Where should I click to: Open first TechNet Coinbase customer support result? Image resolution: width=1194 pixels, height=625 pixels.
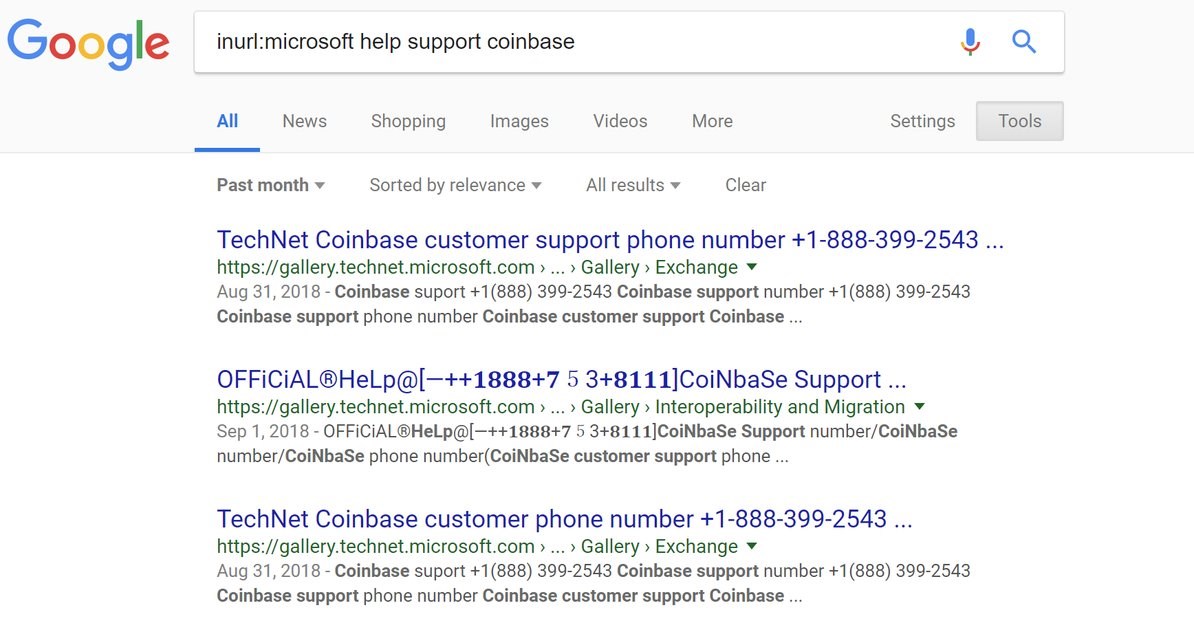point(610,240)
